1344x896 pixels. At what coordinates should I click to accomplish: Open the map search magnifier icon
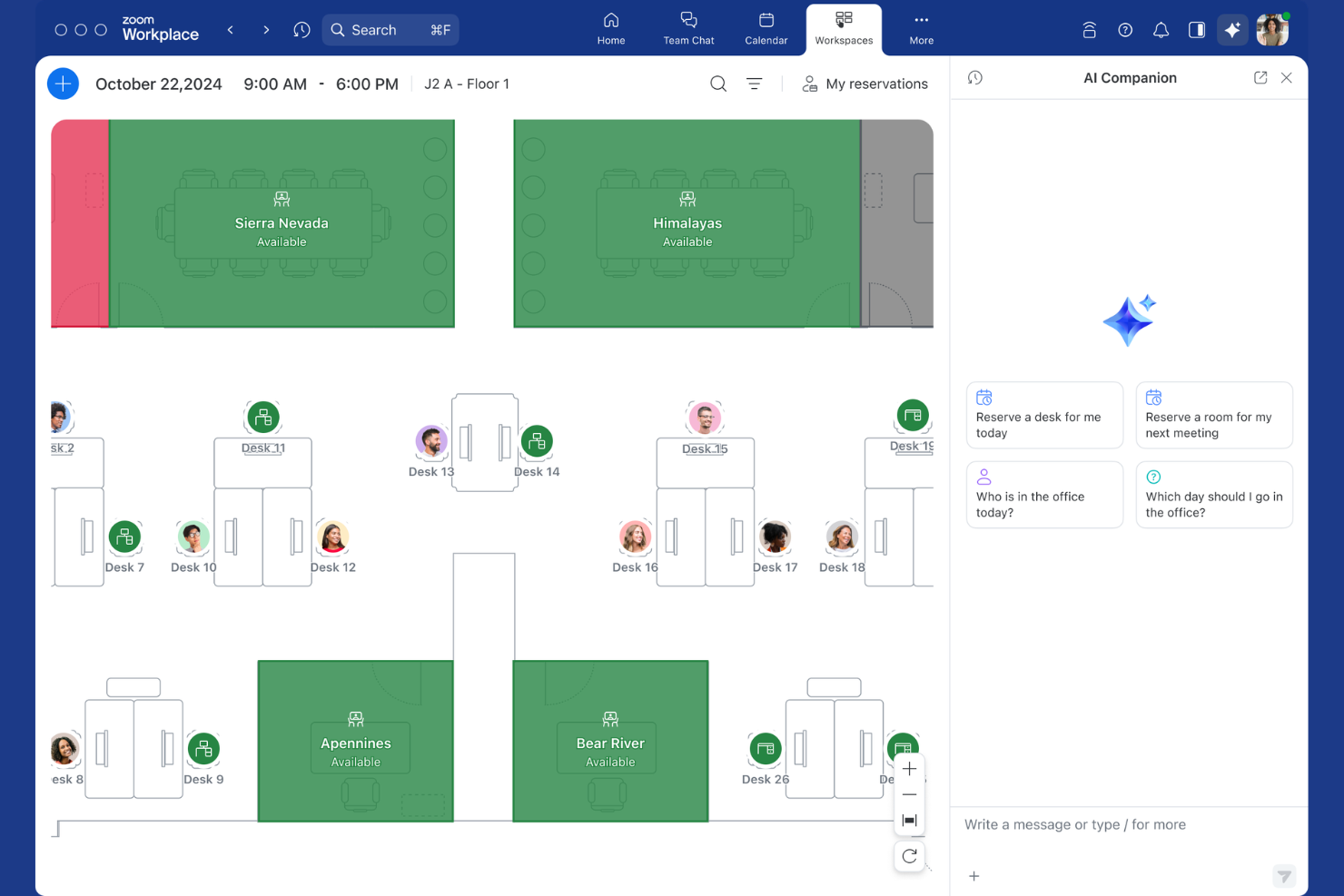point(718,84)
